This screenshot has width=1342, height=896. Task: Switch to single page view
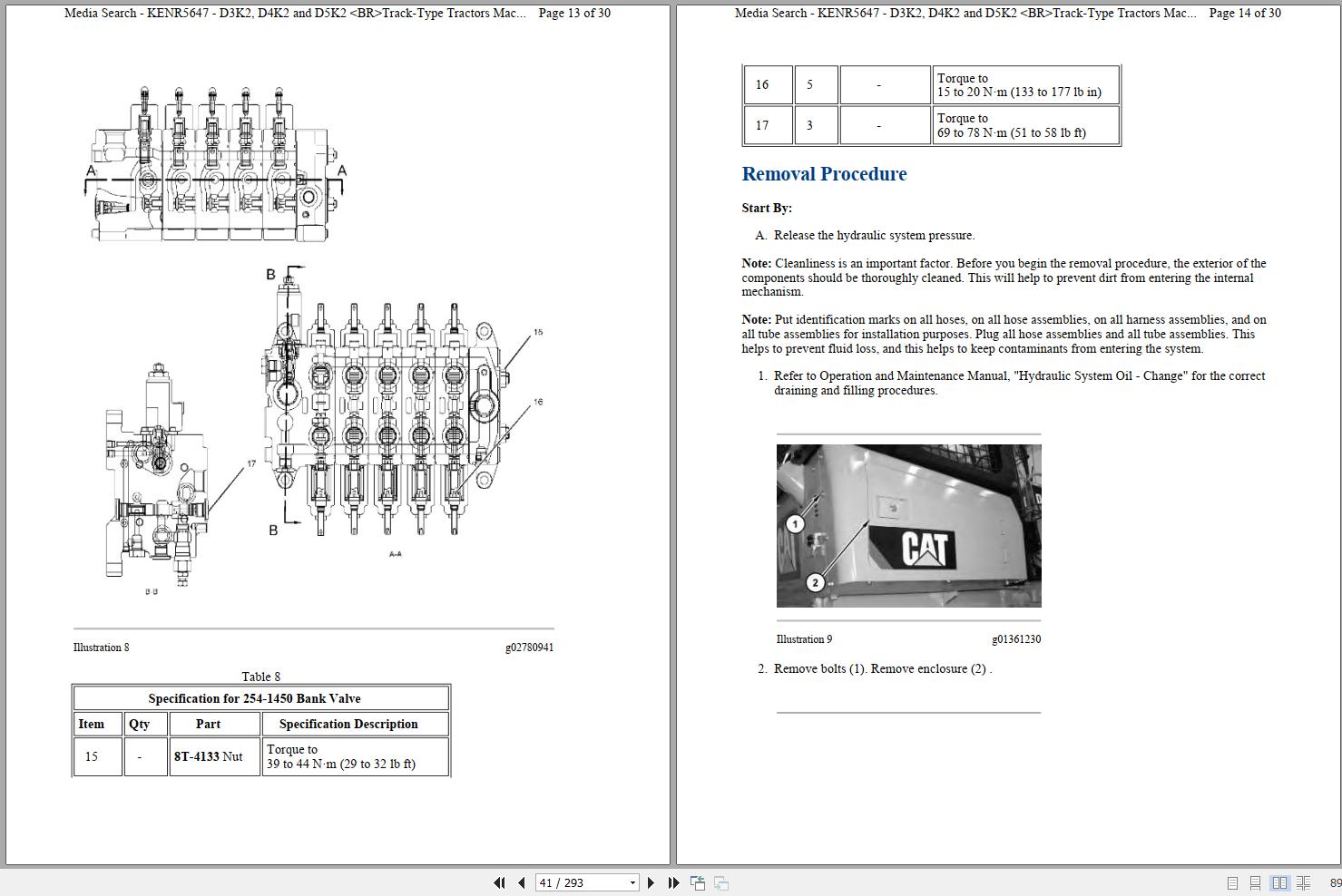(1232, 882)
